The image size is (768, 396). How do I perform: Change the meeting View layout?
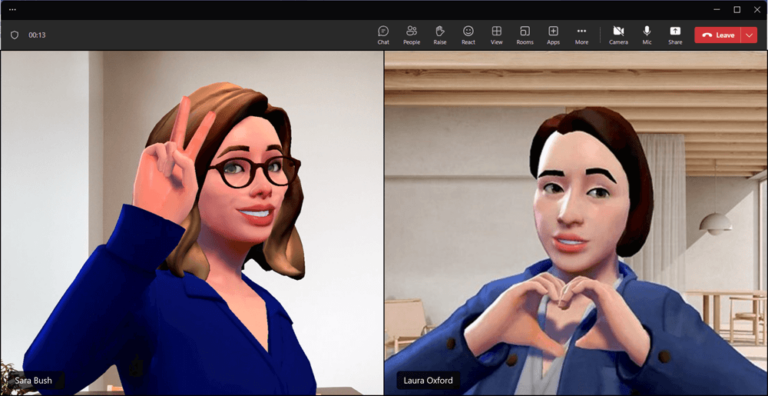tap(497, 35)
